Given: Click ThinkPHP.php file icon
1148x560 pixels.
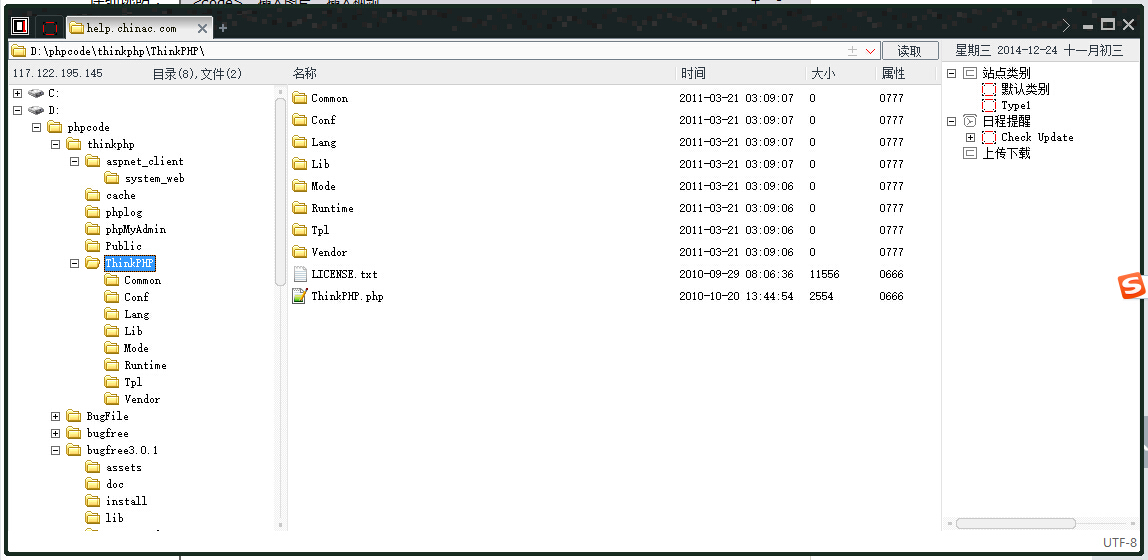Looking at the screenshot, I should [x=299, y=296].
